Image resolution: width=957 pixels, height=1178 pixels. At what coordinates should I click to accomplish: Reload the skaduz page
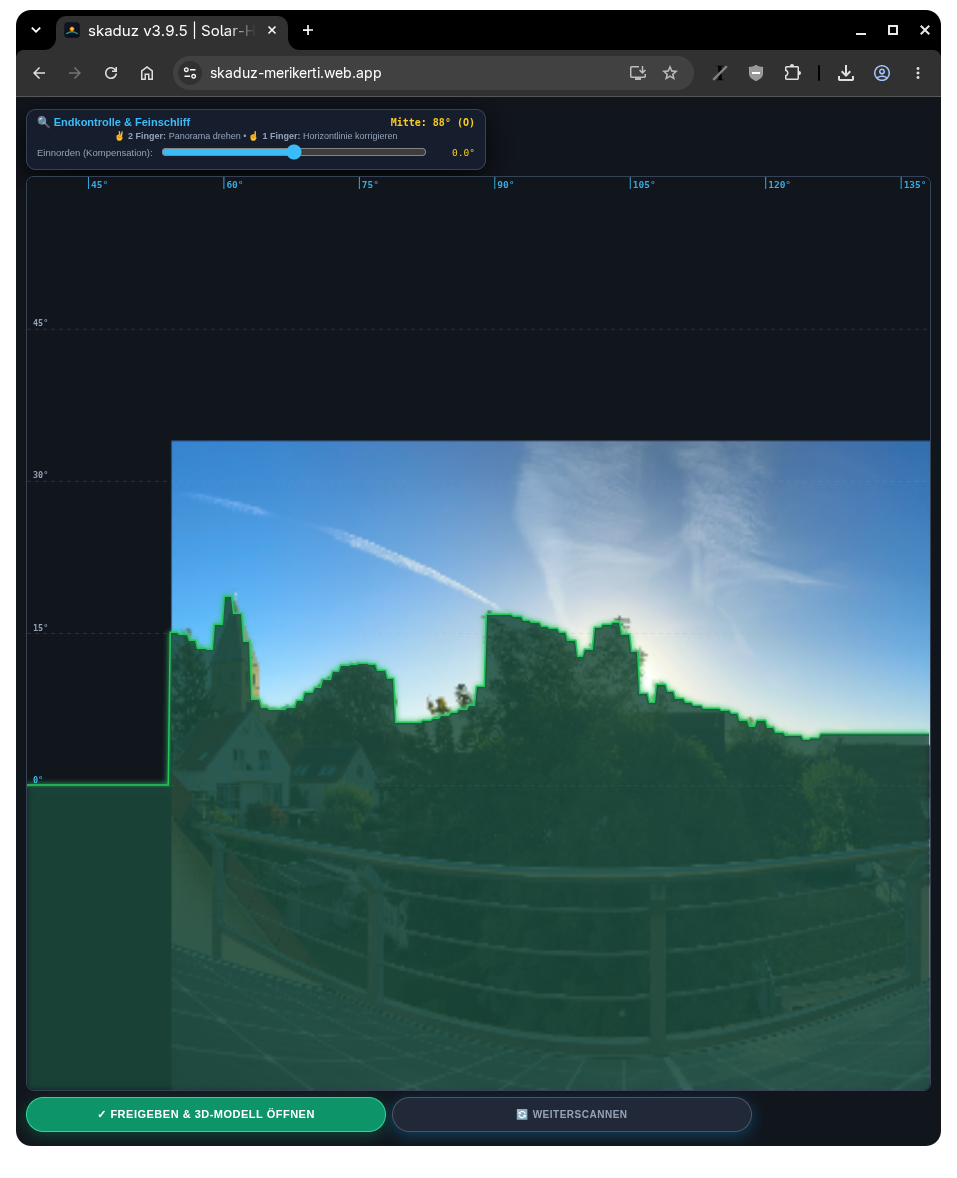111,73
